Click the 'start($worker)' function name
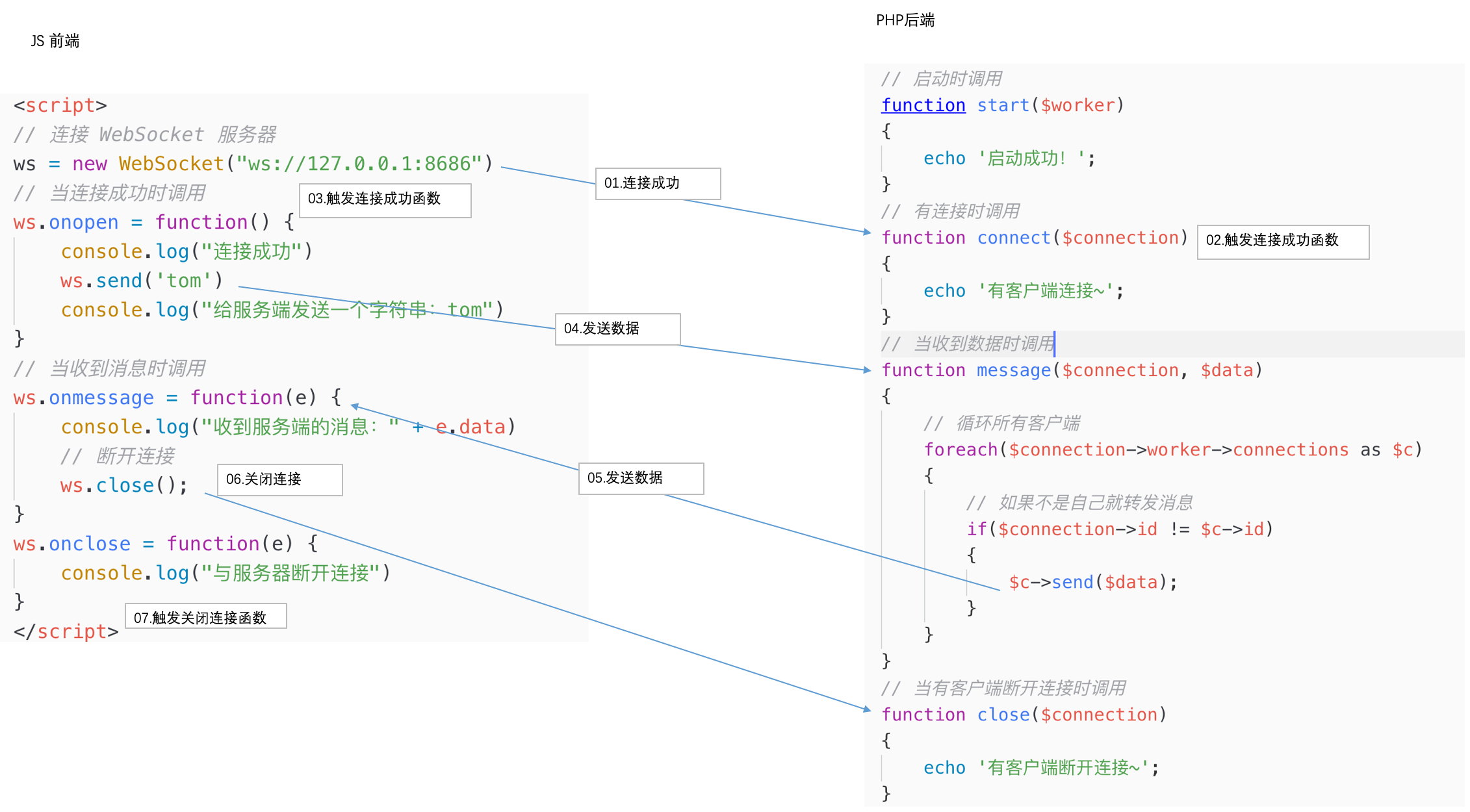Image resolution: width=1470 pixels, height=812 pixels. [x=1050, y=105]
